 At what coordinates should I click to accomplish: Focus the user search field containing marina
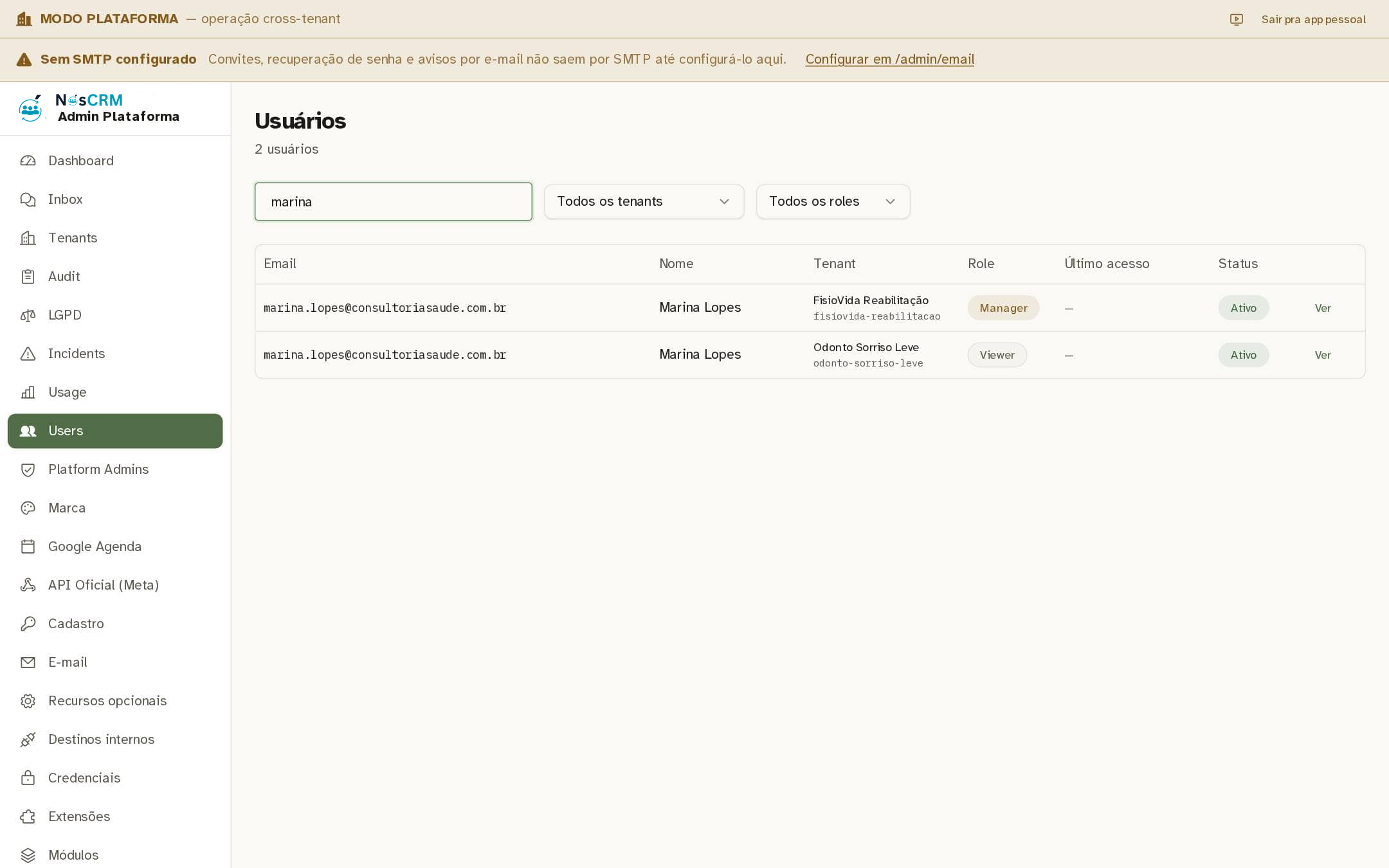tap(394, 201)
